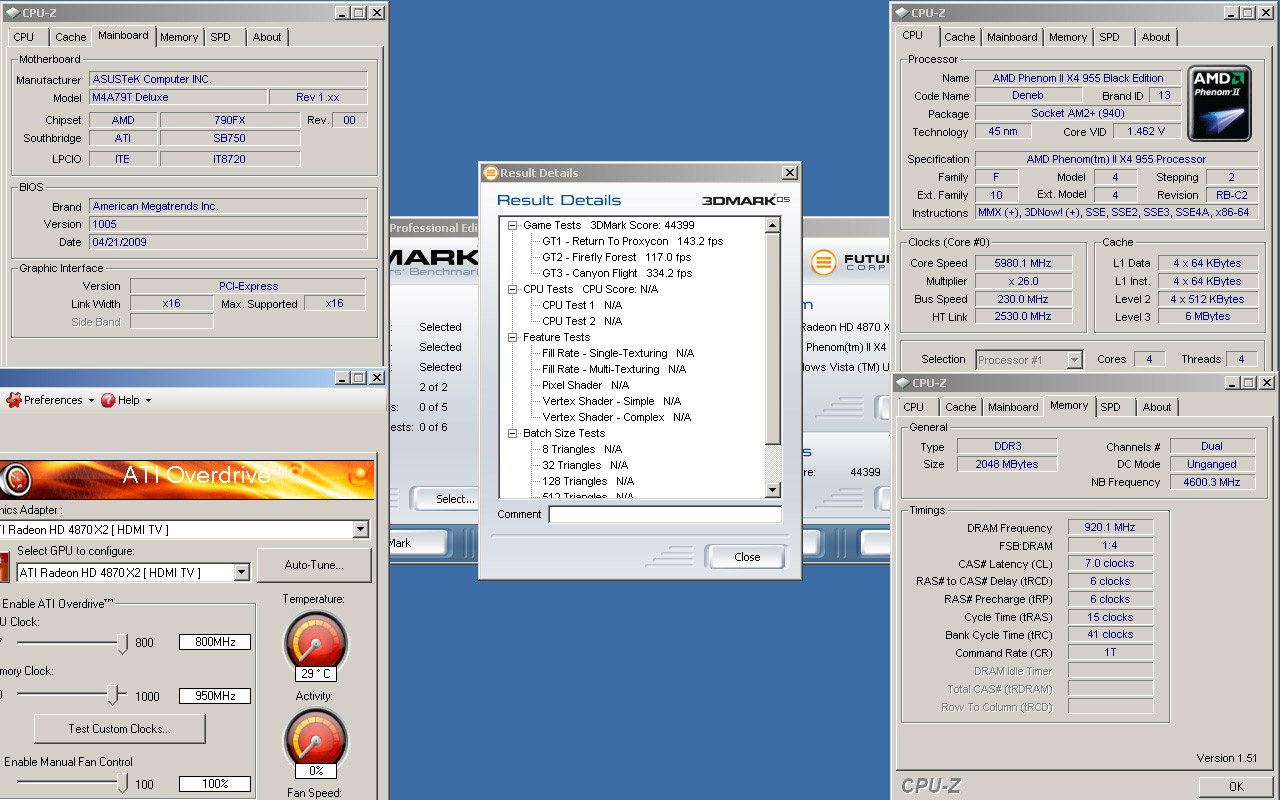Click NB Frequency value 4600.3 MHz
This screenshot has height=800, width=1280.
[x=1214, y=482]
